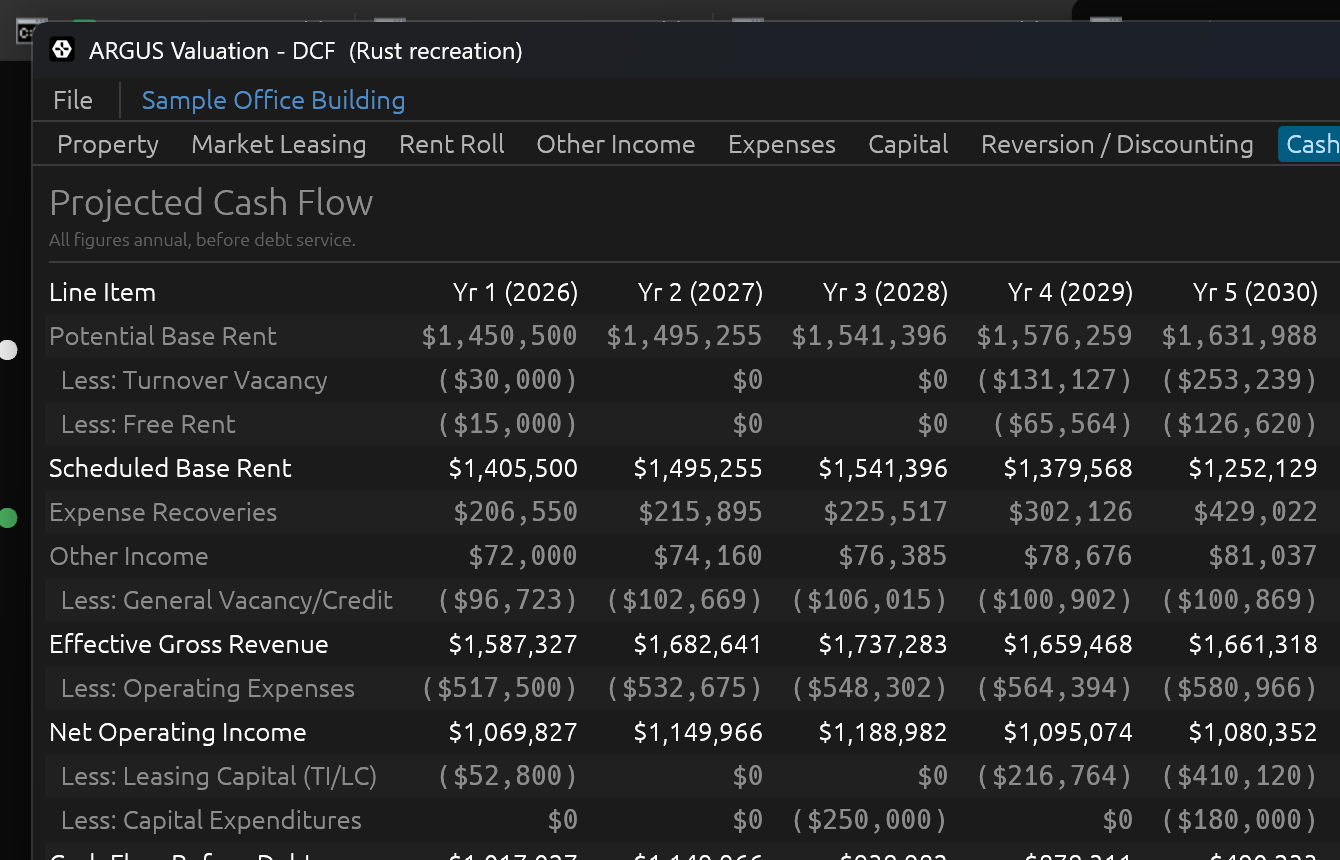Click the 'All figures annual, before debt service.' note

tap(202, 240)
